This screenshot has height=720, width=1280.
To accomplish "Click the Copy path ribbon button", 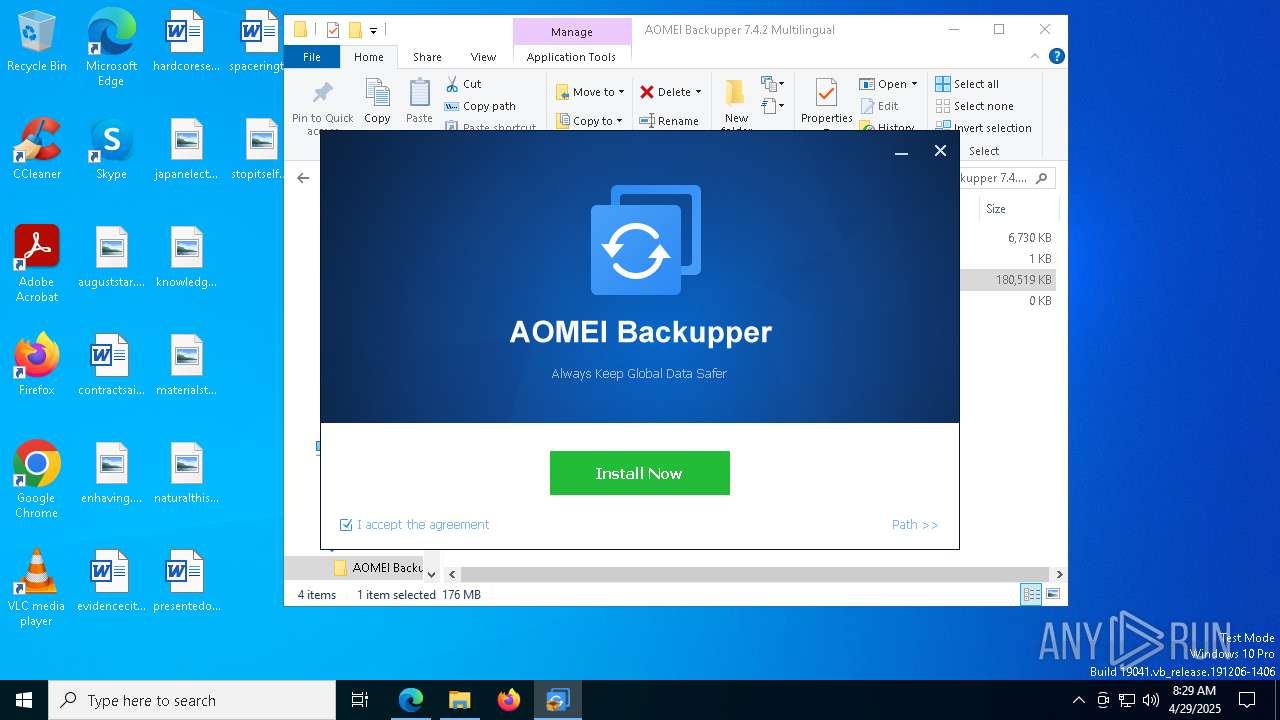I will [481, 106].
